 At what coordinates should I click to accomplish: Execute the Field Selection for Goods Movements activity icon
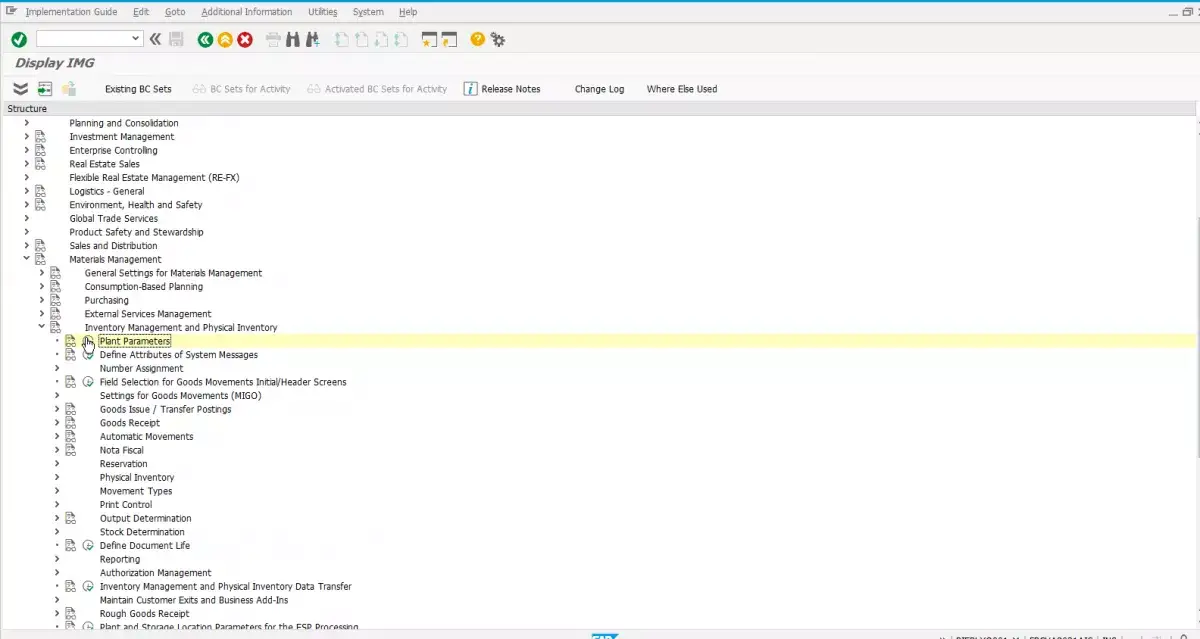click(88, 382)
